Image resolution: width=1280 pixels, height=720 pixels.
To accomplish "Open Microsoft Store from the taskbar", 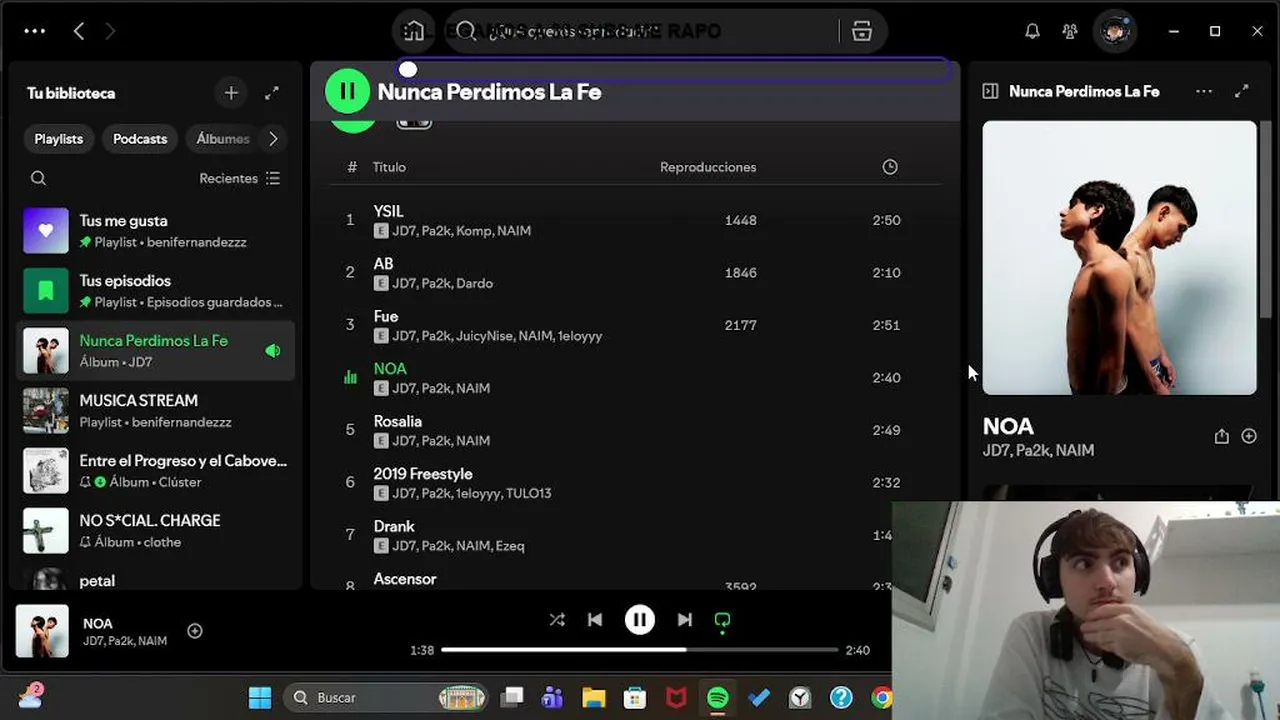I will (635, 698).
